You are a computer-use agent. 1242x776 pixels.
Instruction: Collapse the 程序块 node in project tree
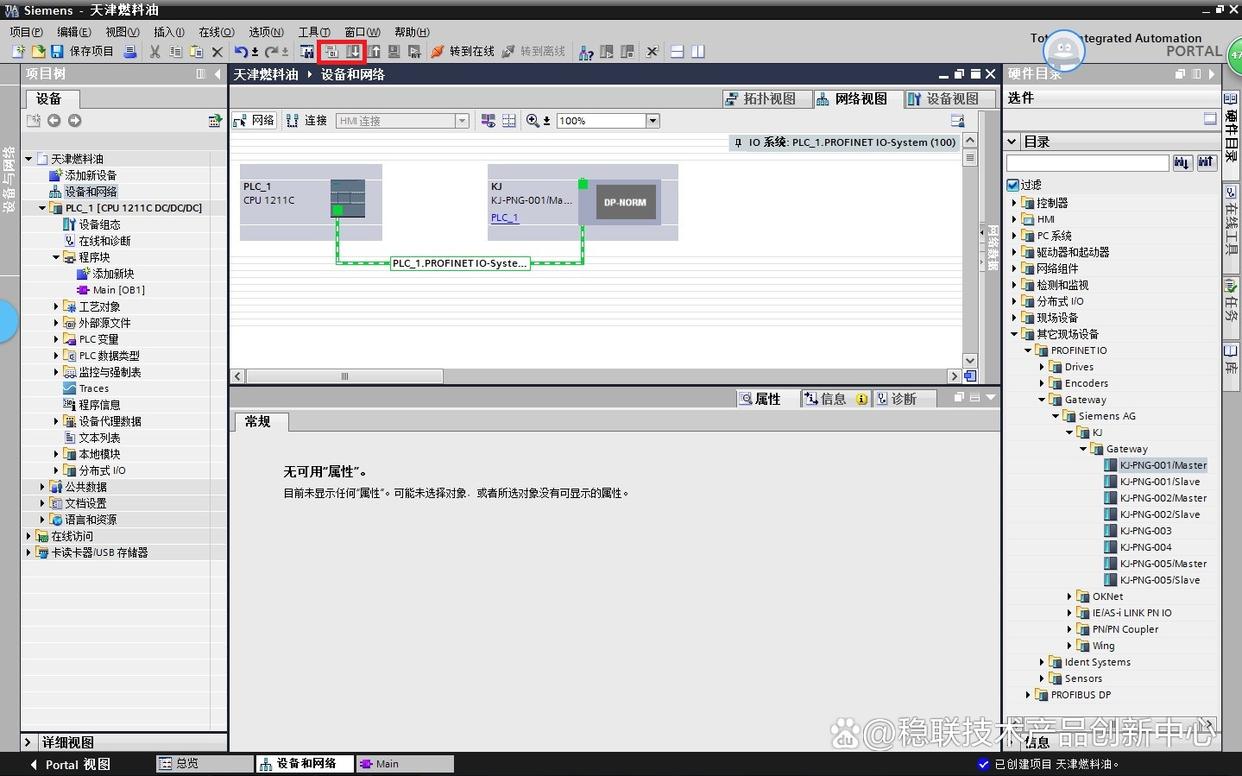click(56, 258)
